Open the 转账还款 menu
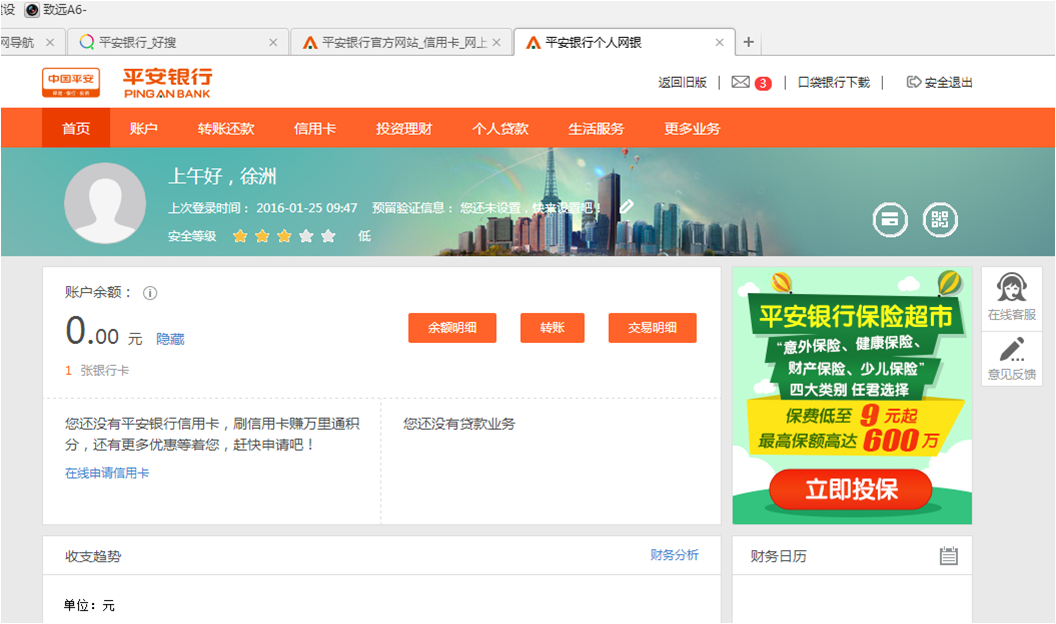1056x624 pixels. tap(226, 129)
